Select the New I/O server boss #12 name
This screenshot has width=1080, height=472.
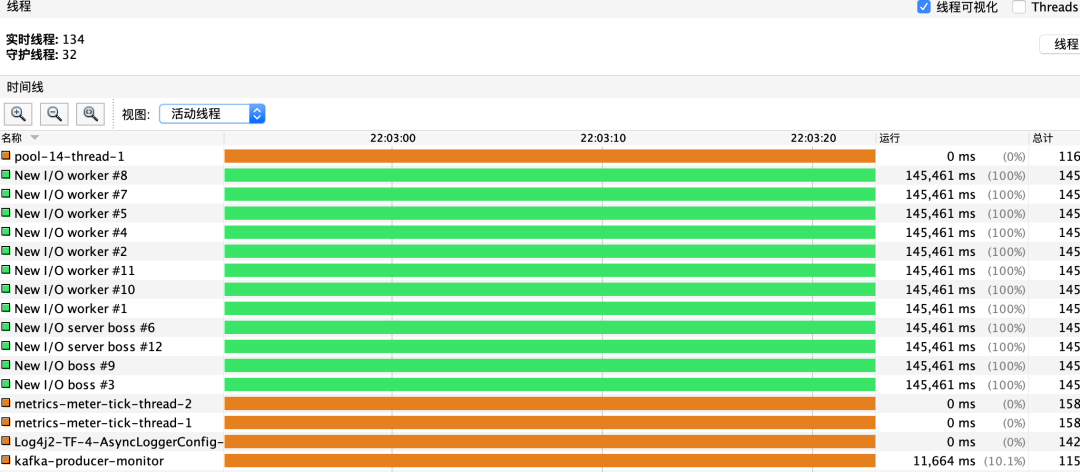(x=88, y=347)
